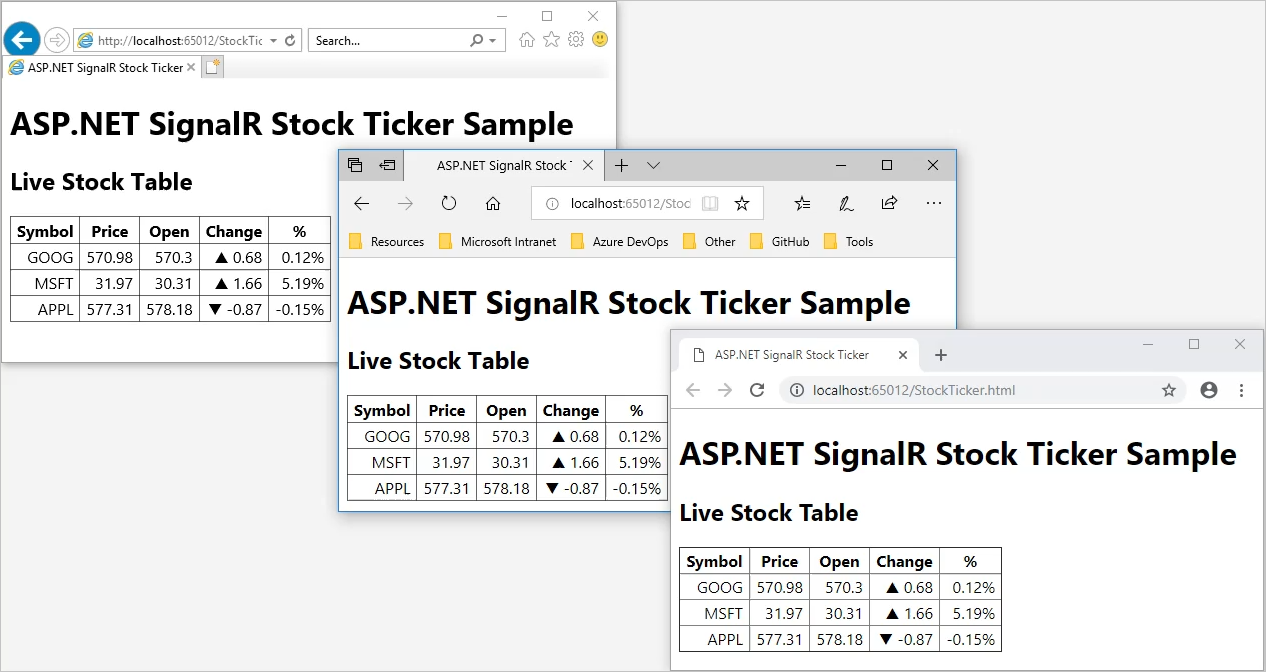The width and height of the screenshot is (1266, 672).
Task: Open Chrome's profile avatar icon
Action: click(1209, 390)
